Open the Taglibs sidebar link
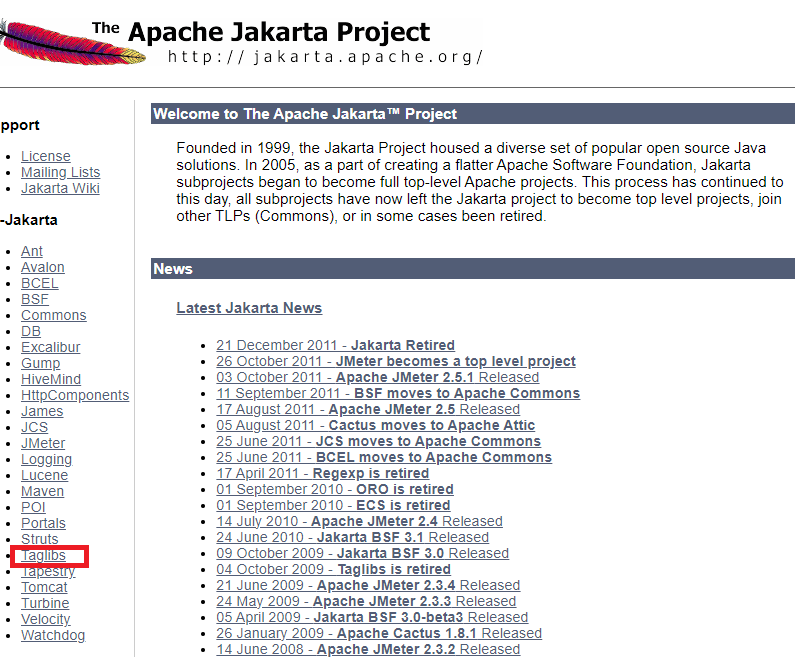 (43, 555)
